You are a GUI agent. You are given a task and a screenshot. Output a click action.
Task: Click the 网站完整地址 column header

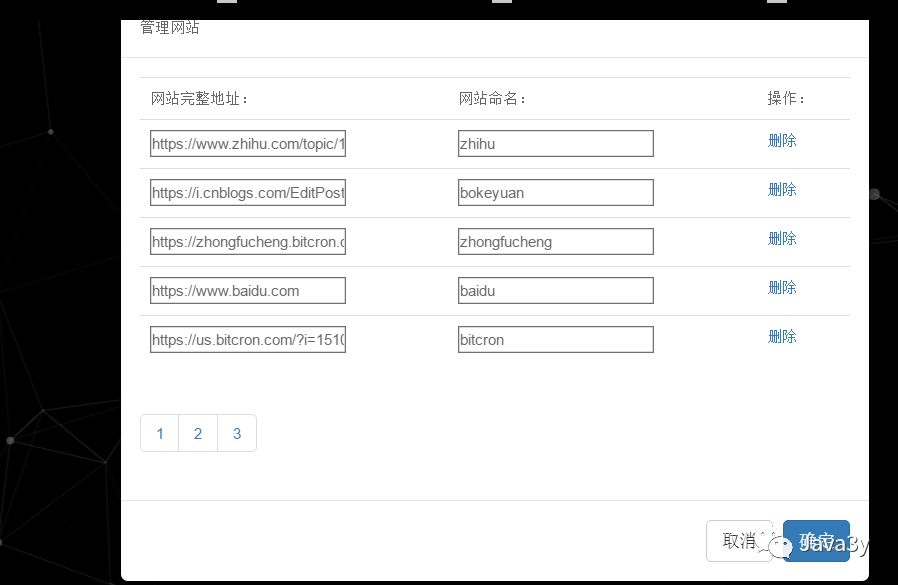click(199, 99)
